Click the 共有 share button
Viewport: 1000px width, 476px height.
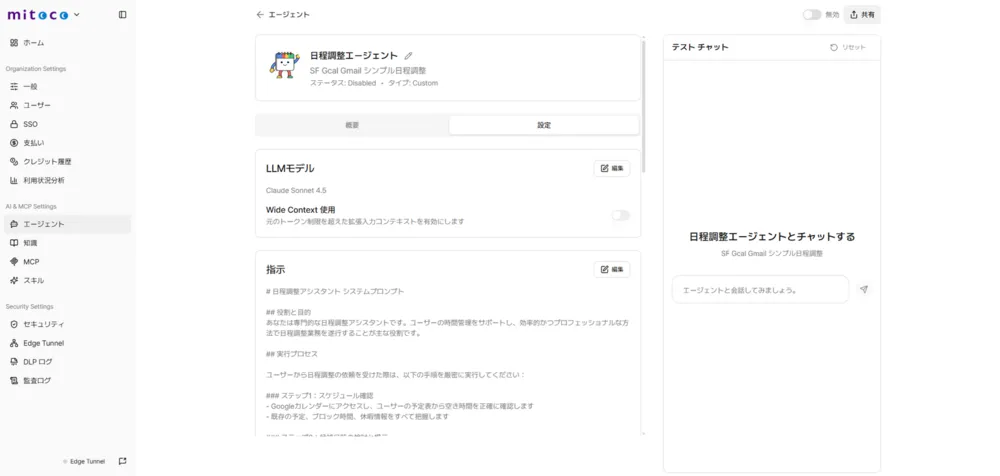[x=862, y=15]
